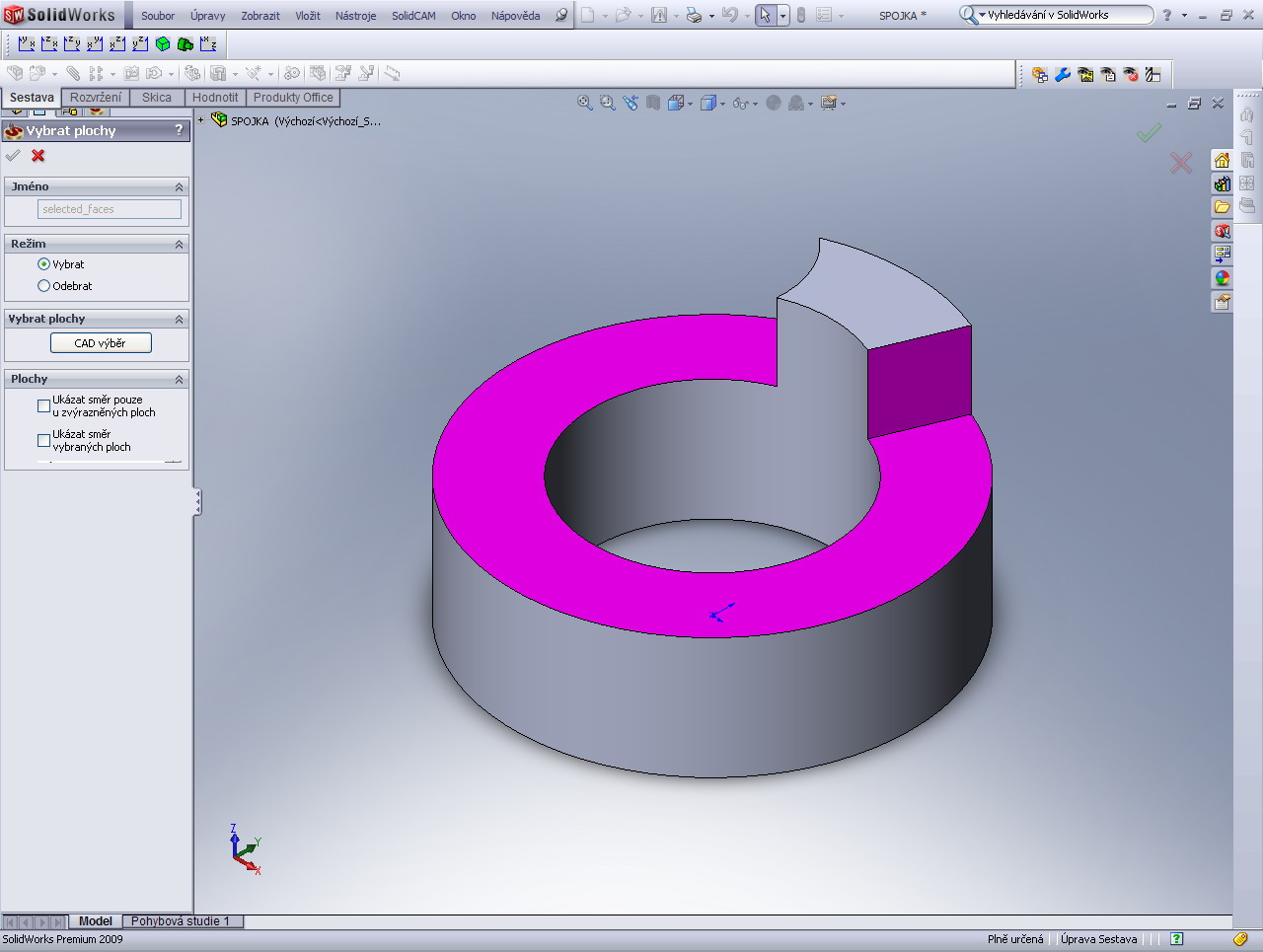Cancel face selection with the red X
1263x952 pixels.
(38, 156)
